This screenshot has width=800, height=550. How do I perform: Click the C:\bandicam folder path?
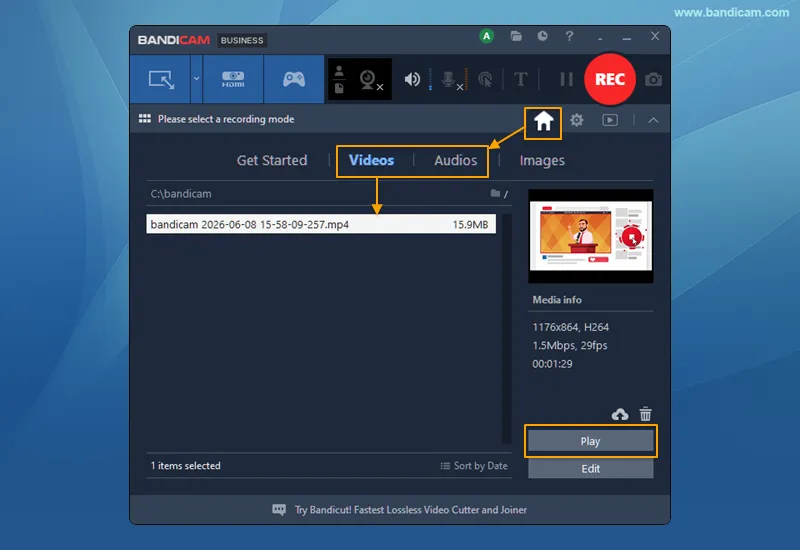pos(181,194)
